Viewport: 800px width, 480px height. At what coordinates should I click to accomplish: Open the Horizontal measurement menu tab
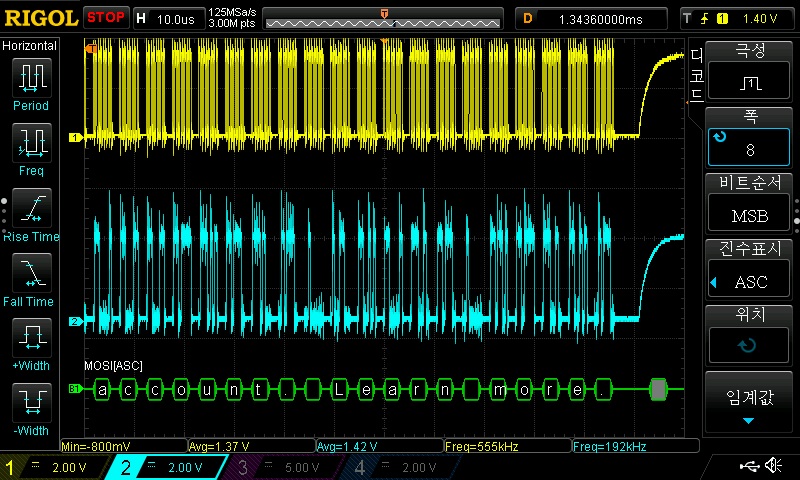point(30,46)
